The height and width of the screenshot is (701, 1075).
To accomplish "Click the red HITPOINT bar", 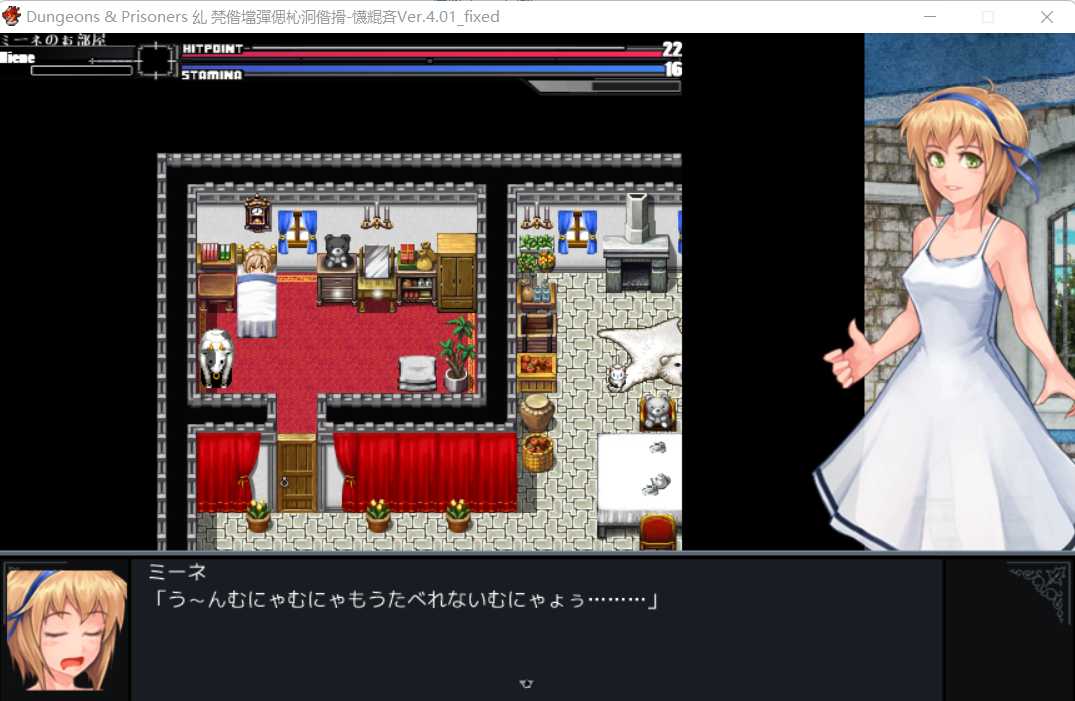I will click(x=422, y=52).
